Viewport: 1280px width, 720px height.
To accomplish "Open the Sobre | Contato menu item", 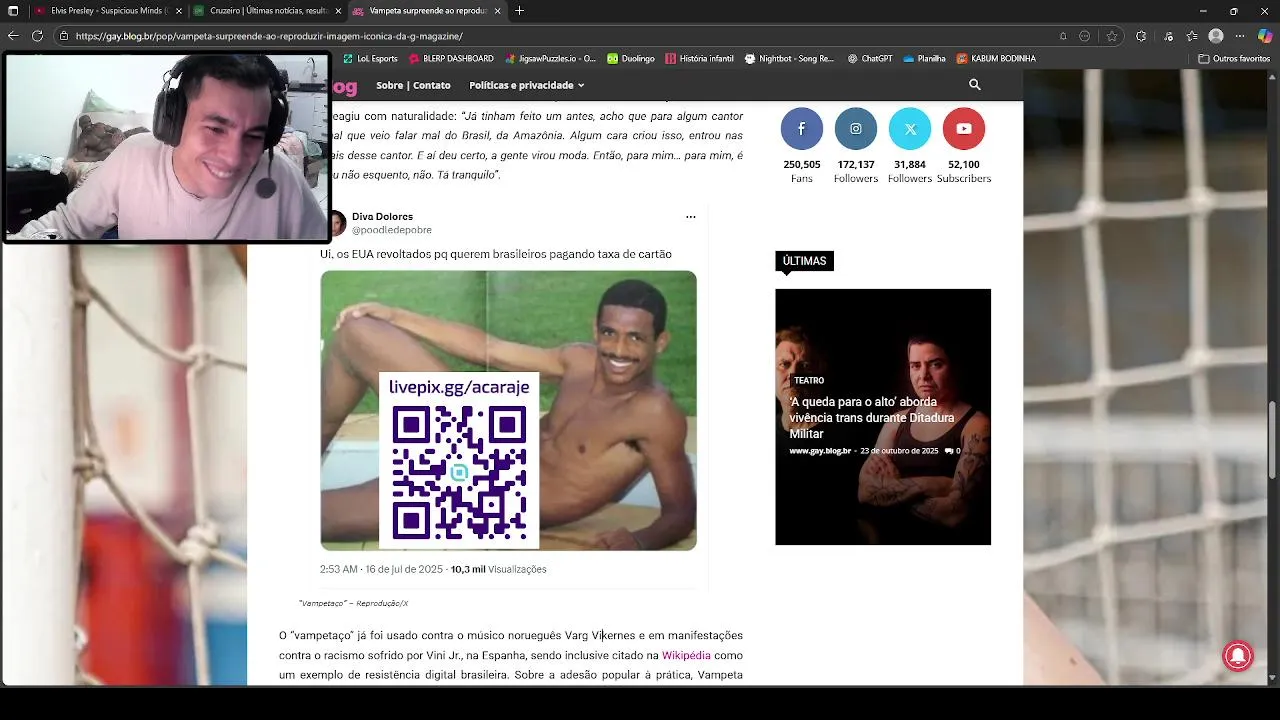I will [413, 85].
